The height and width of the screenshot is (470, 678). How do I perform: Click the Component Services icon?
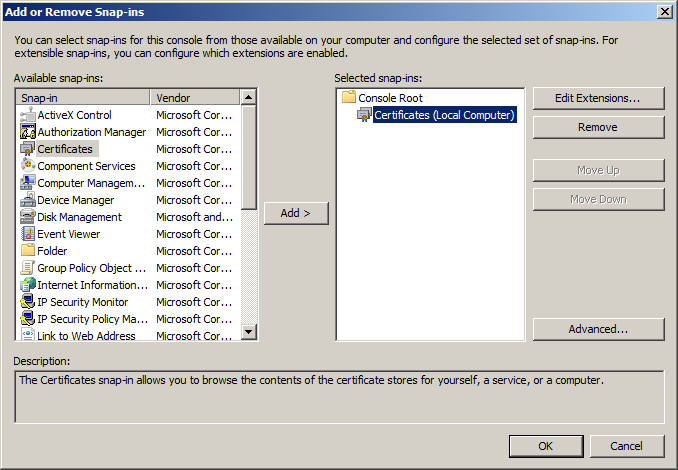pyautogui.click(x=28, y=166)
